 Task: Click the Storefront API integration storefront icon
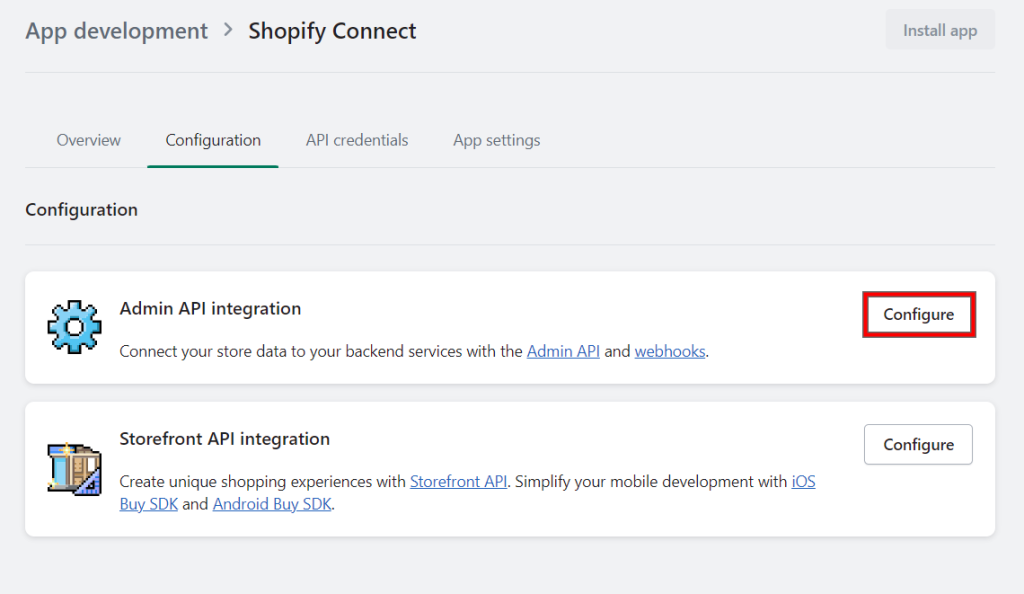[x=74, y=469]
